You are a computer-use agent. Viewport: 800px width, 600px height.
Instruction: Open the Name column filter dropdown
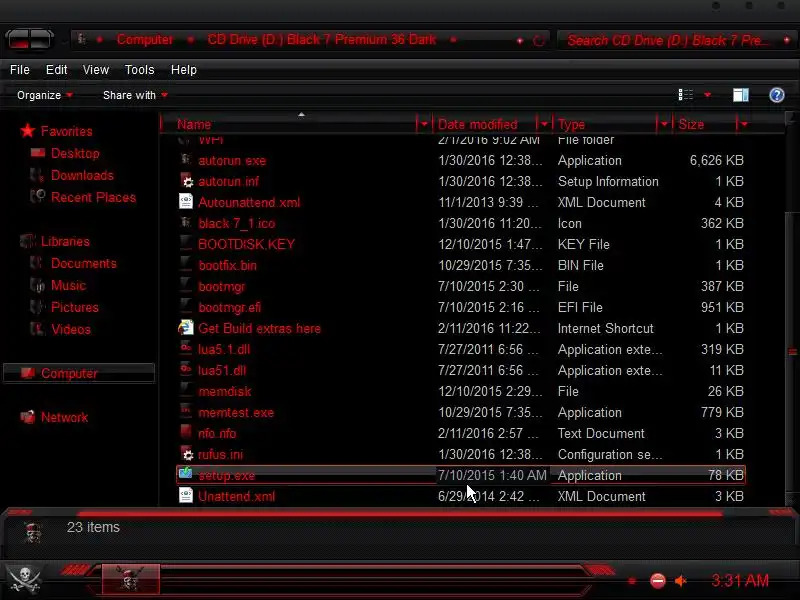pyautogui.click(x=423, y=124)
